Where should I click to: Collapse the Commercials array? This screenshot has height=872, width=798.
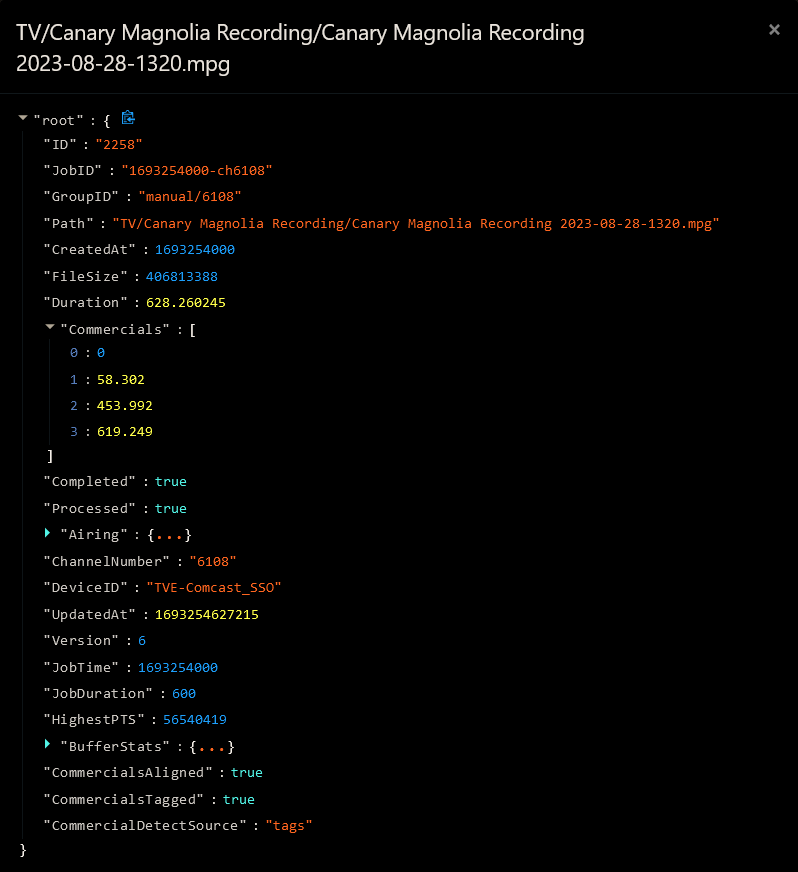(x=50, y=328)
